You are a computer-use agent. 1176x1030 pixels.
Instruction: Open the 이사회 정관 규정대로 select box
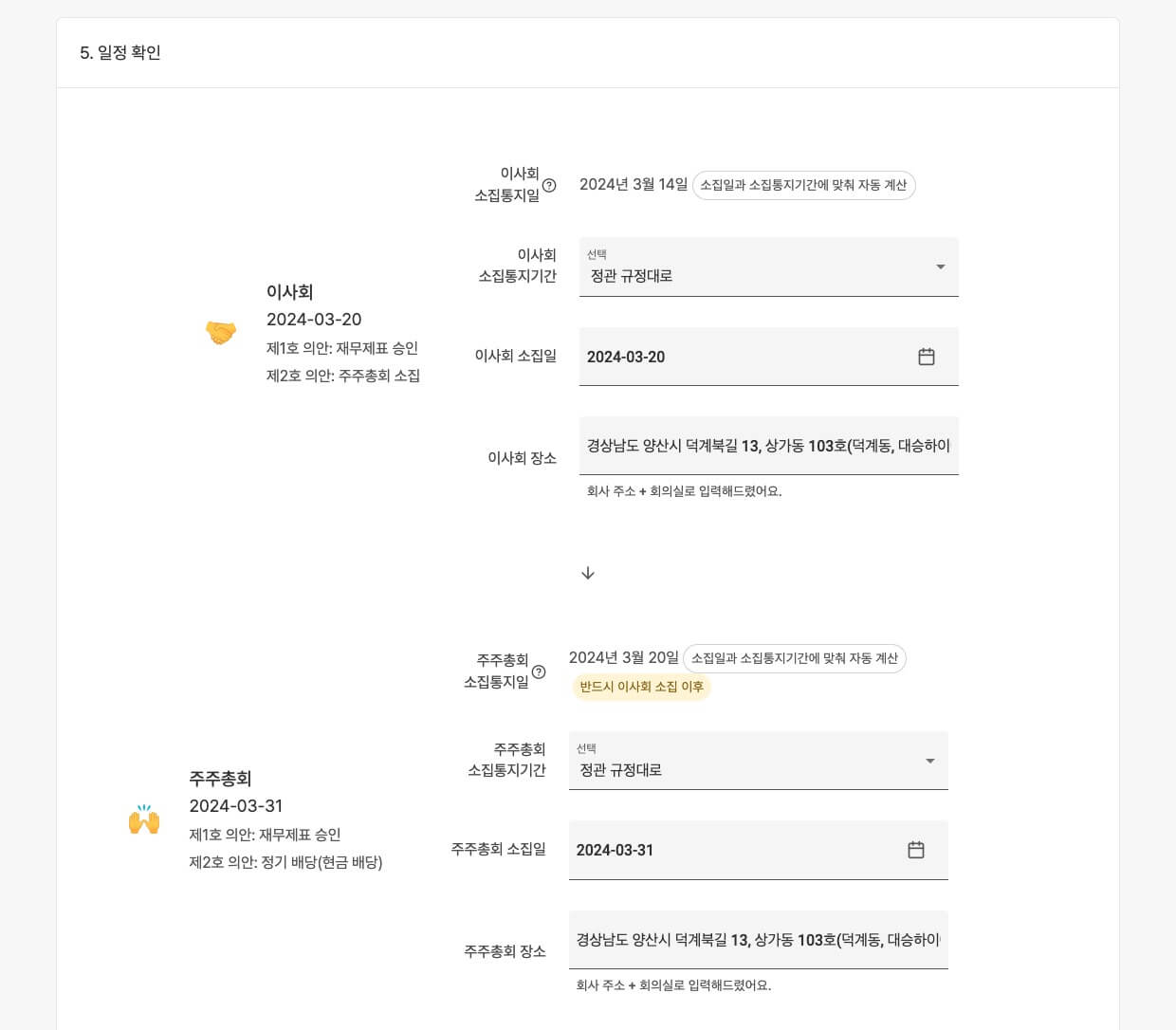point(749,267)
